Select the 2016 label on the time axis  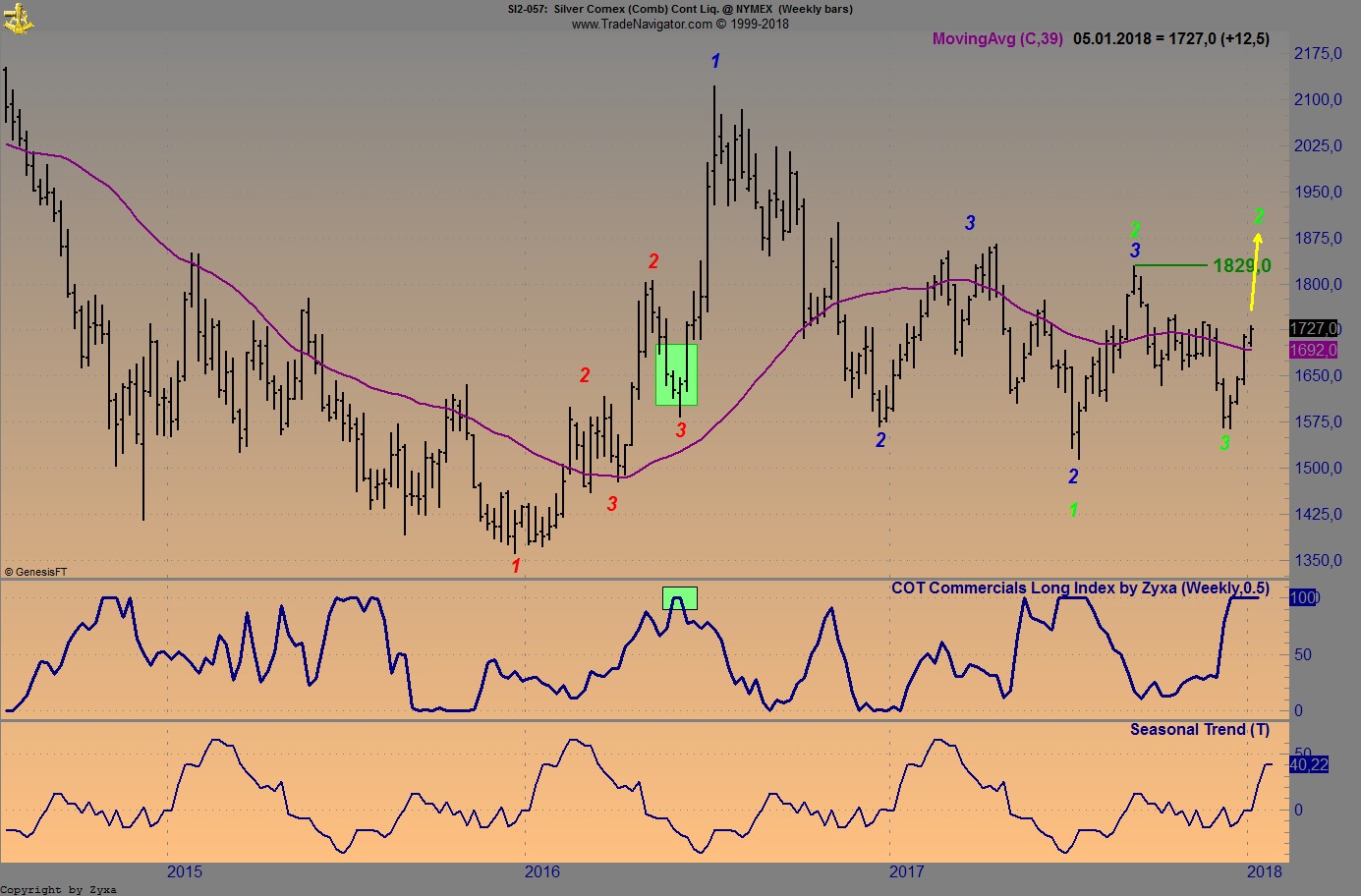(x=543, y=872)
